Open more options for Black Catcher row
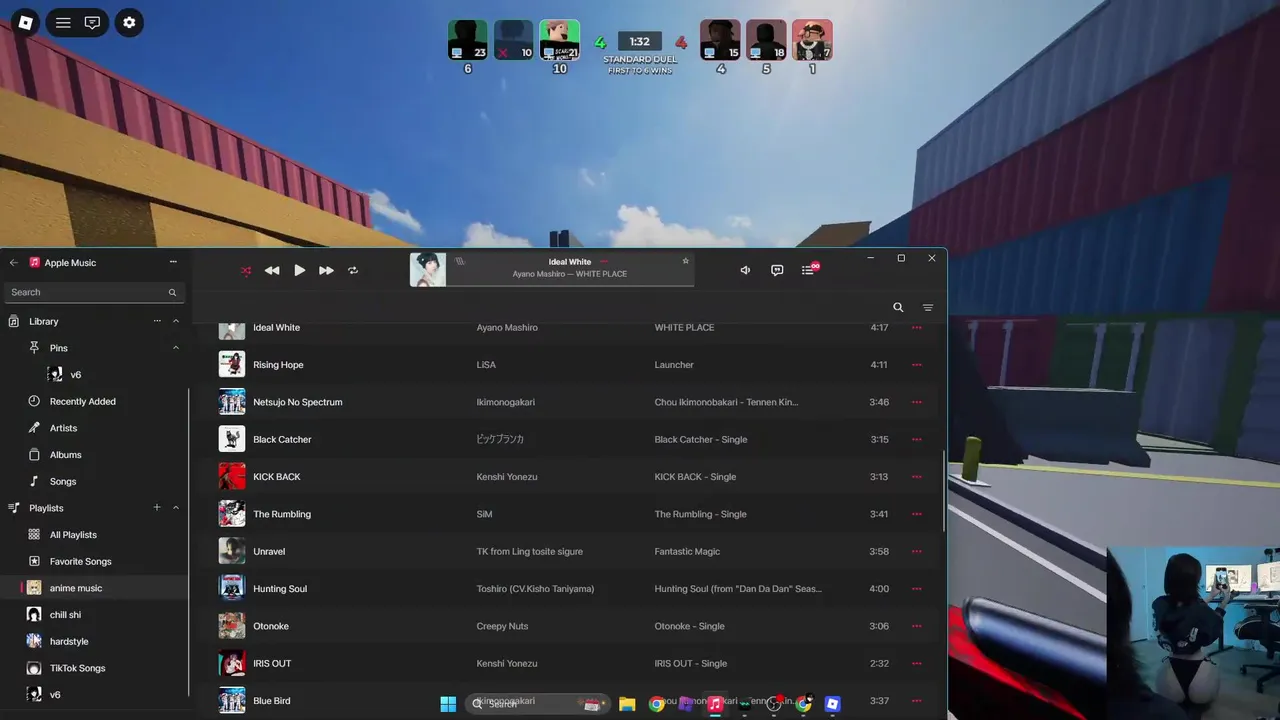This screenshot has width=1280, height=720. point(916,440)
